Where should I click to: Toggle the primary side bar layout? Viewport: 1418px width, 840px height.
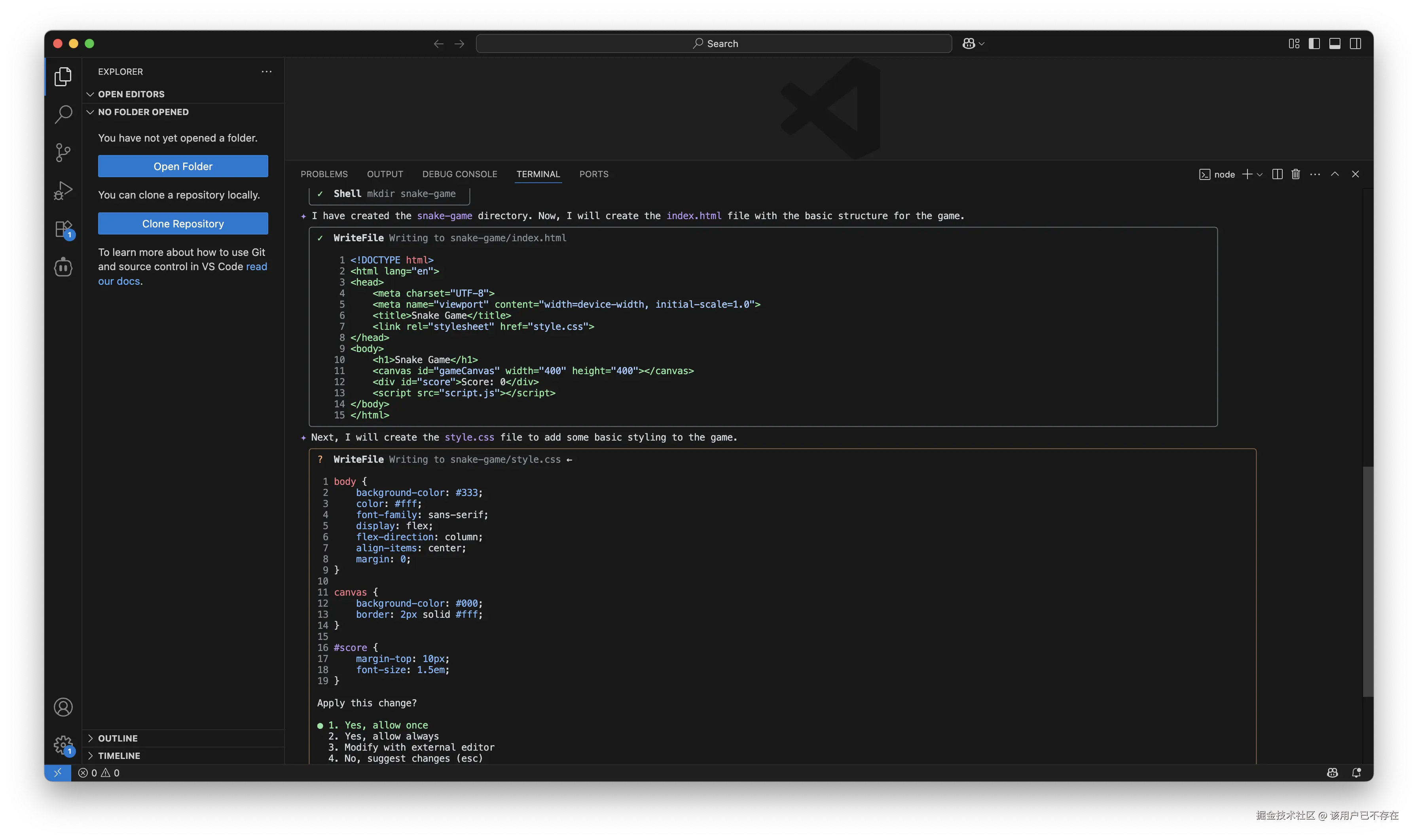(x=1314, y=44)
